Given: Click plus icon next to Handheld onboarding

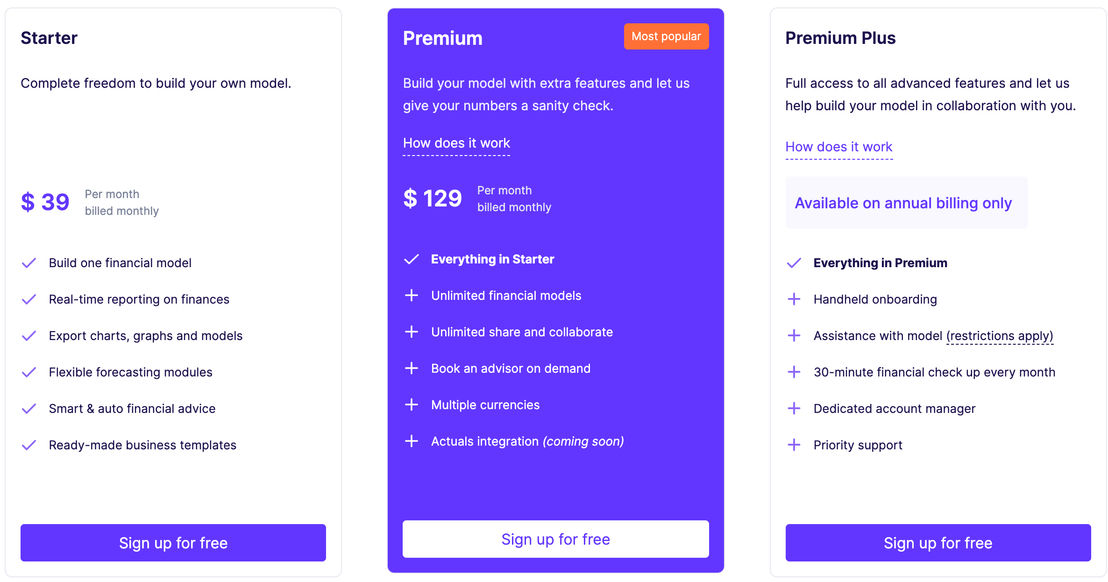Looking at the screenshot, I should [794, 299].
